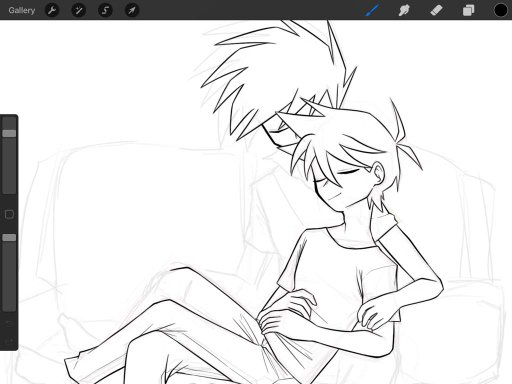Tap the sleeping character's ear on canvas
The width and height of the screenshot is (512, 384).
[378, 172]
